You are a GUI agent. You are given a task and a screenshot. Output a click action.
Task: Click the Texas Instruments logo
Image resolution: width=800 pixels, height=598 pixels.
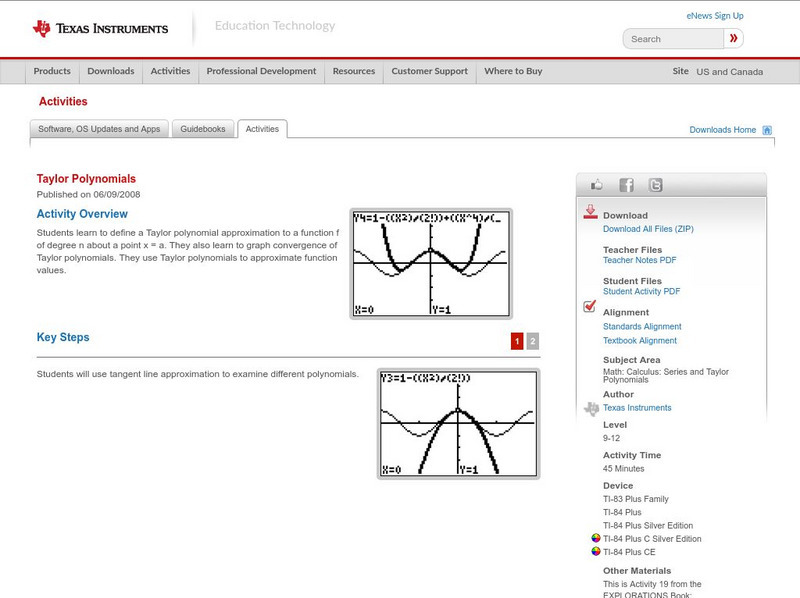click(x=100, y=29)
